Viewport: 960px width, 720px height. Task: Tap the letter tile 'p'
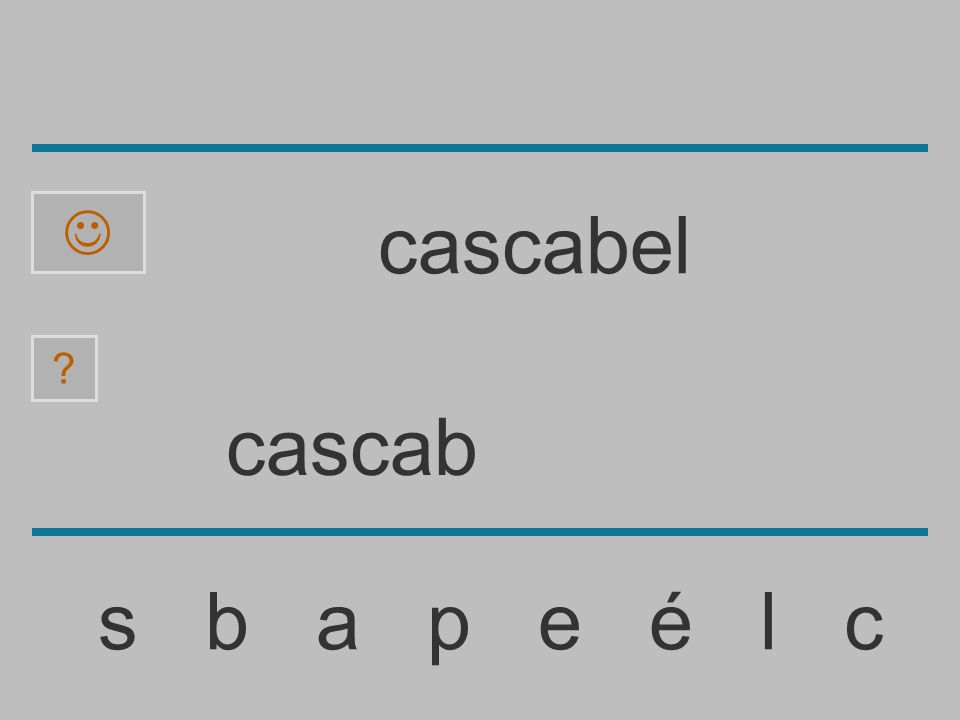[x=449, y=632]
